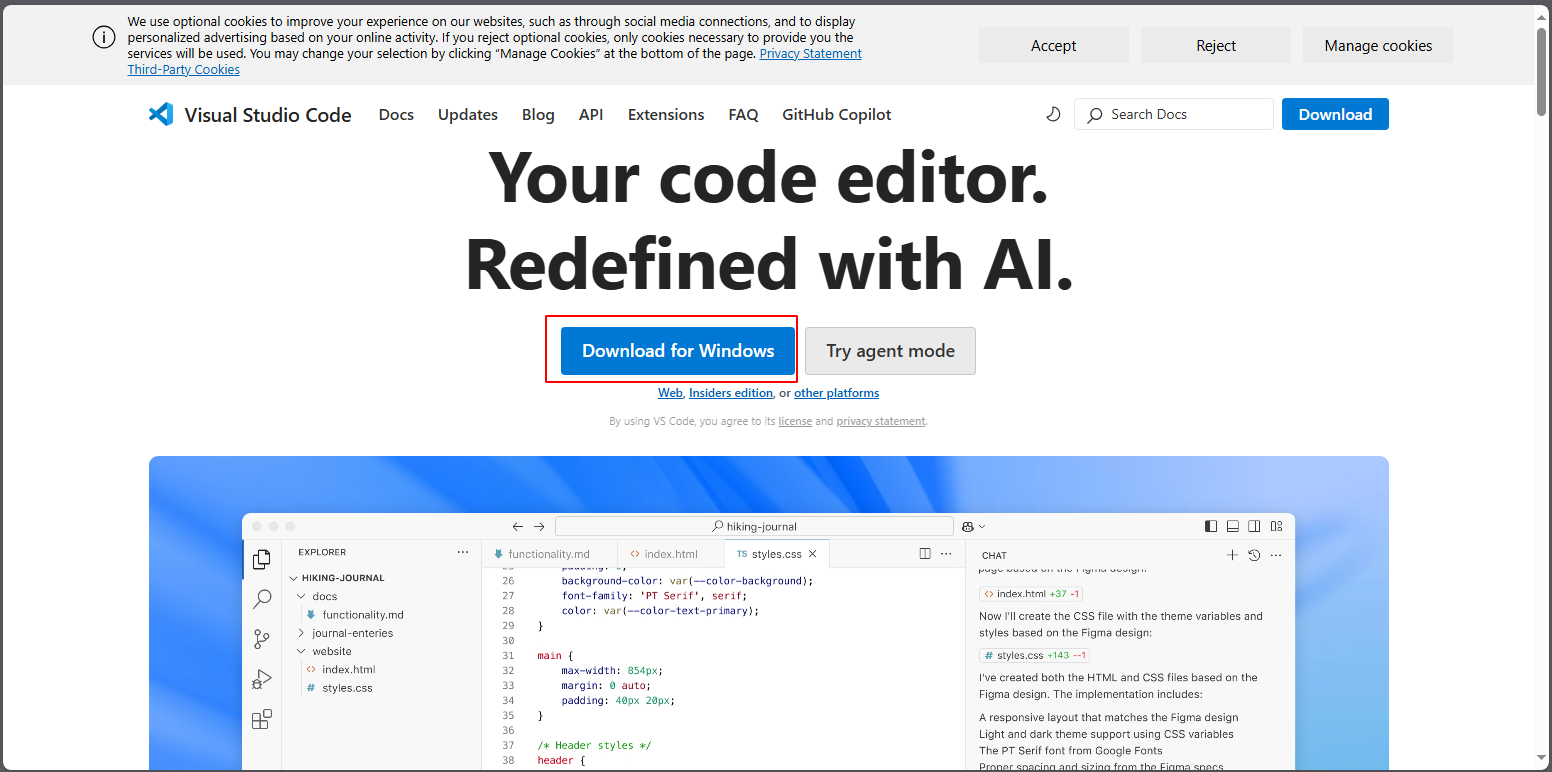Open the Run and Debug icon
This screenshot has width=1552, height=772.
pos(261,679)
